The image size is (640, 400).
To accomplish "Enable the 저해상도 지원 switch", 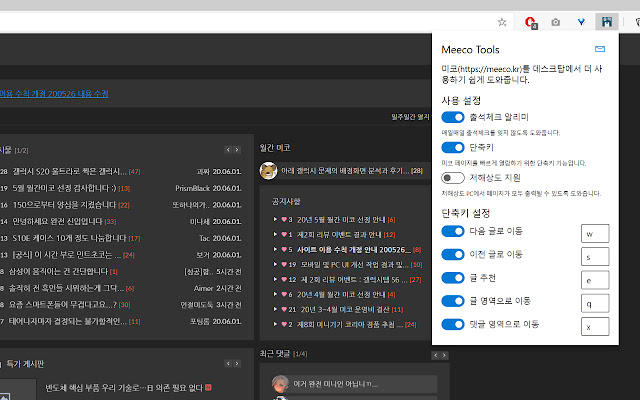I will (x=453, y=178).
